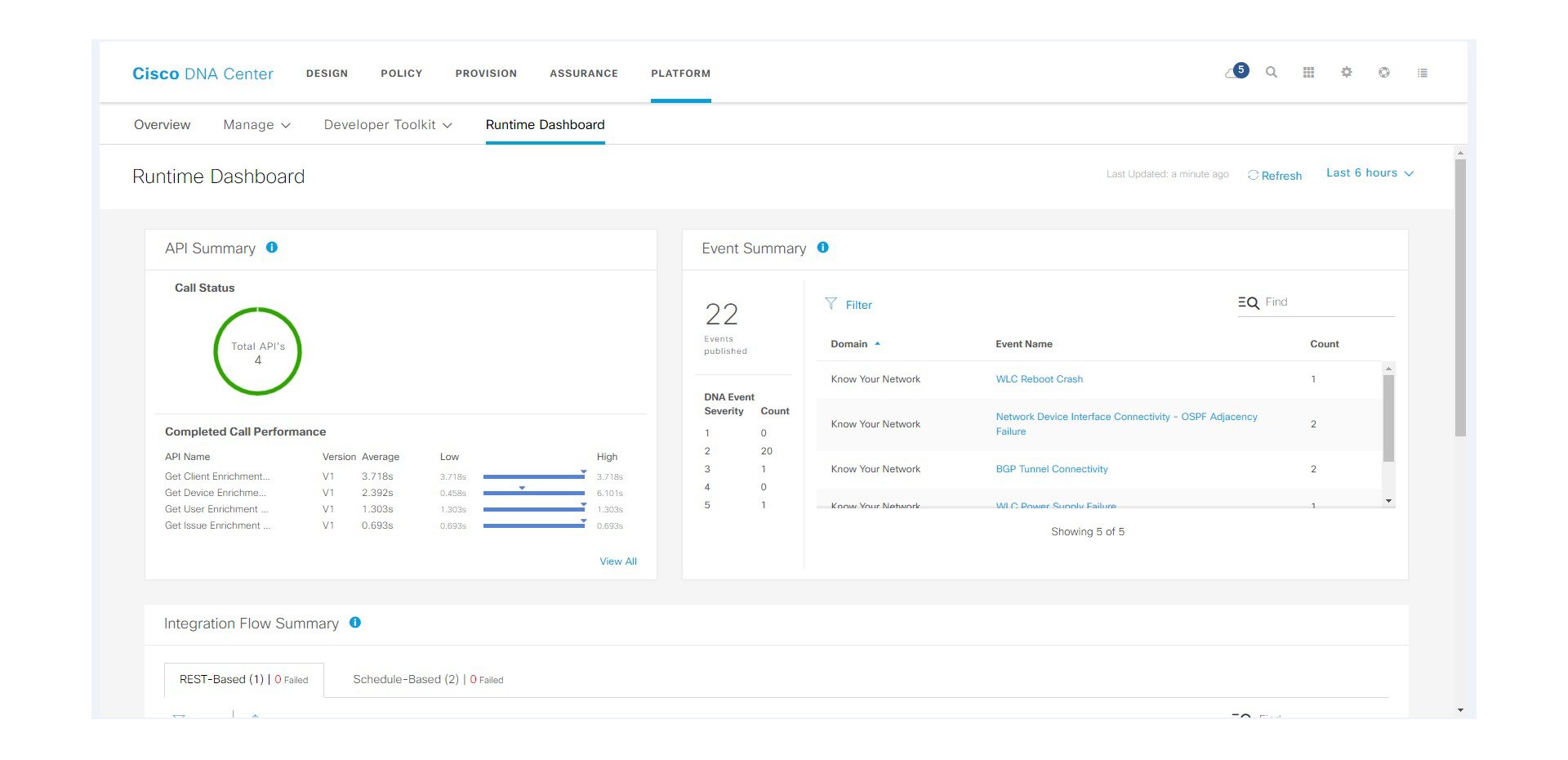Open the apps grid icon in header

[1309, 72]
